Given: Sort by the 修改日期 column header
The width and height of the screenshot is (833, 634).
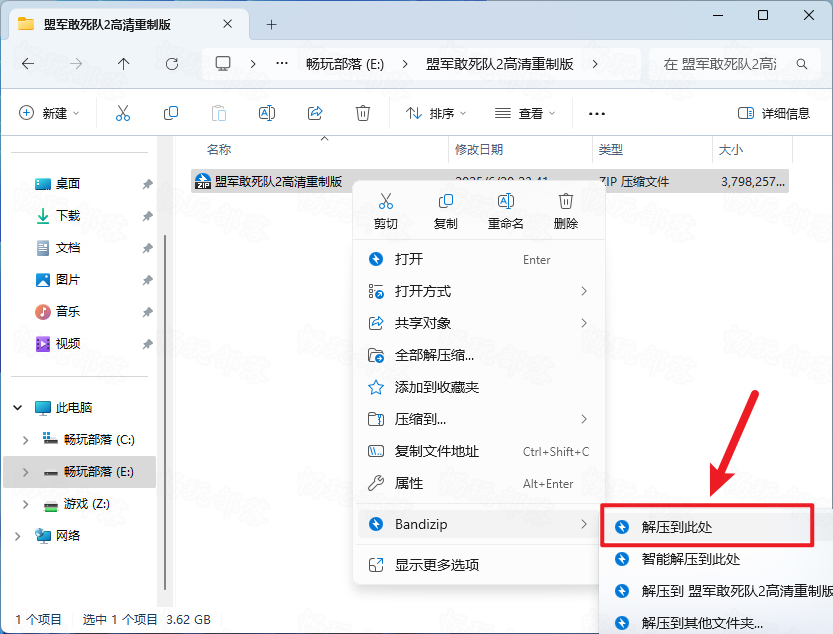Looking at the screenshot, I should [479, 149].
